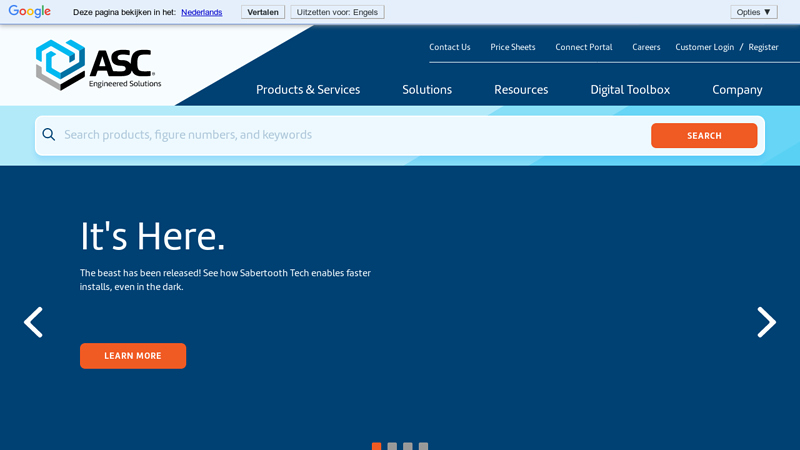800x450 pixels.
Task: Open the Company menu
Action: [737, 90]
